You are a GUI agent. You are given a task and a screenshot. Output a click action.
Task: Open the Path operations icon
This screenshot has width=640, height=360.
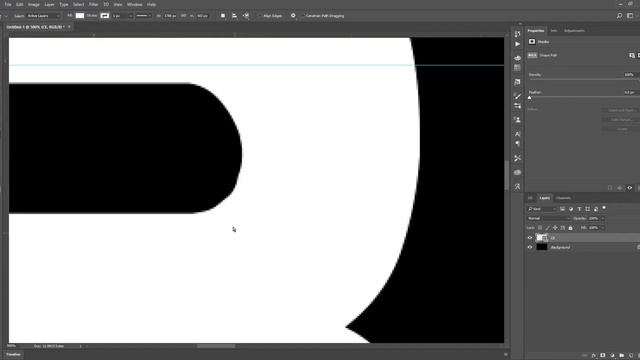point(223,16)
